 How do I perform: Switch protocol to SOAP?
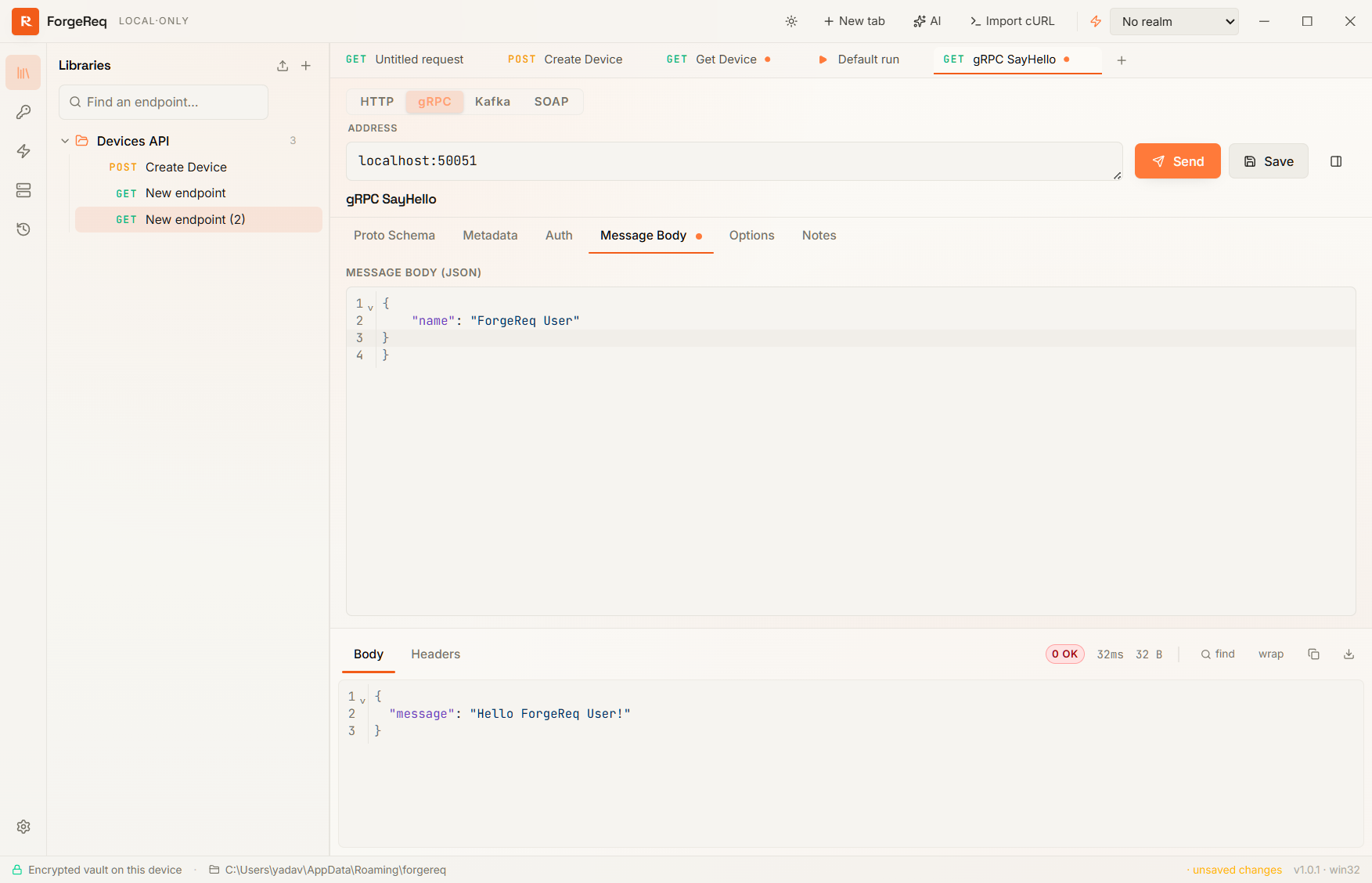(551, 102)
